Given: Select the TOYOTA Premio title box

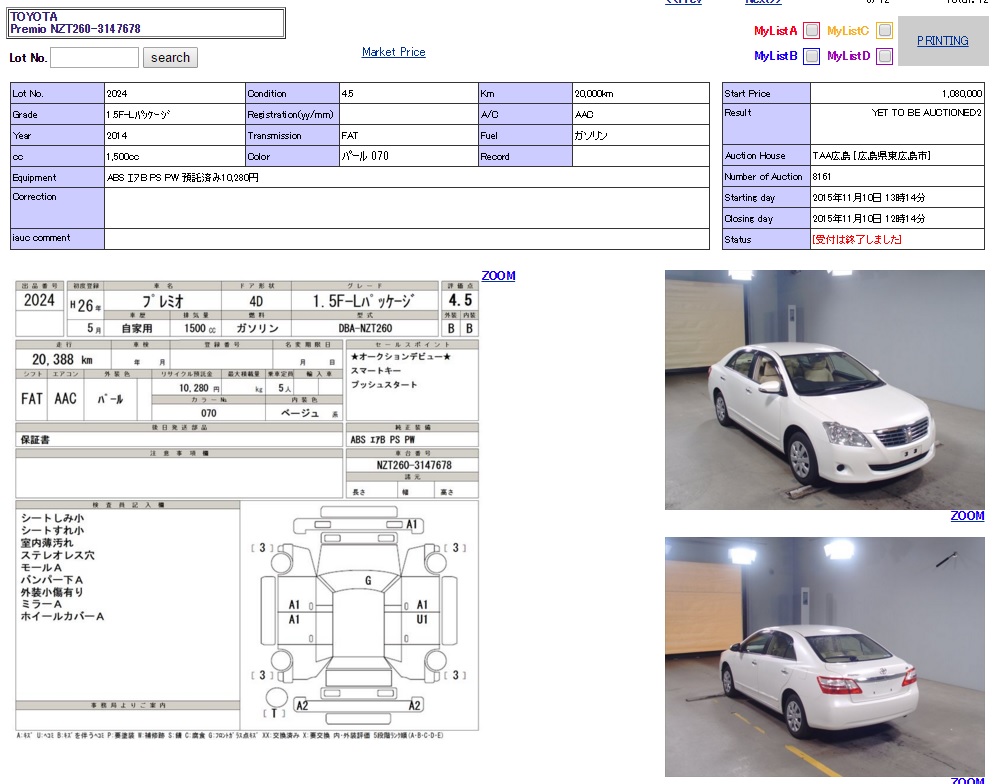Looking at the screenshot, I should [146, 23].
